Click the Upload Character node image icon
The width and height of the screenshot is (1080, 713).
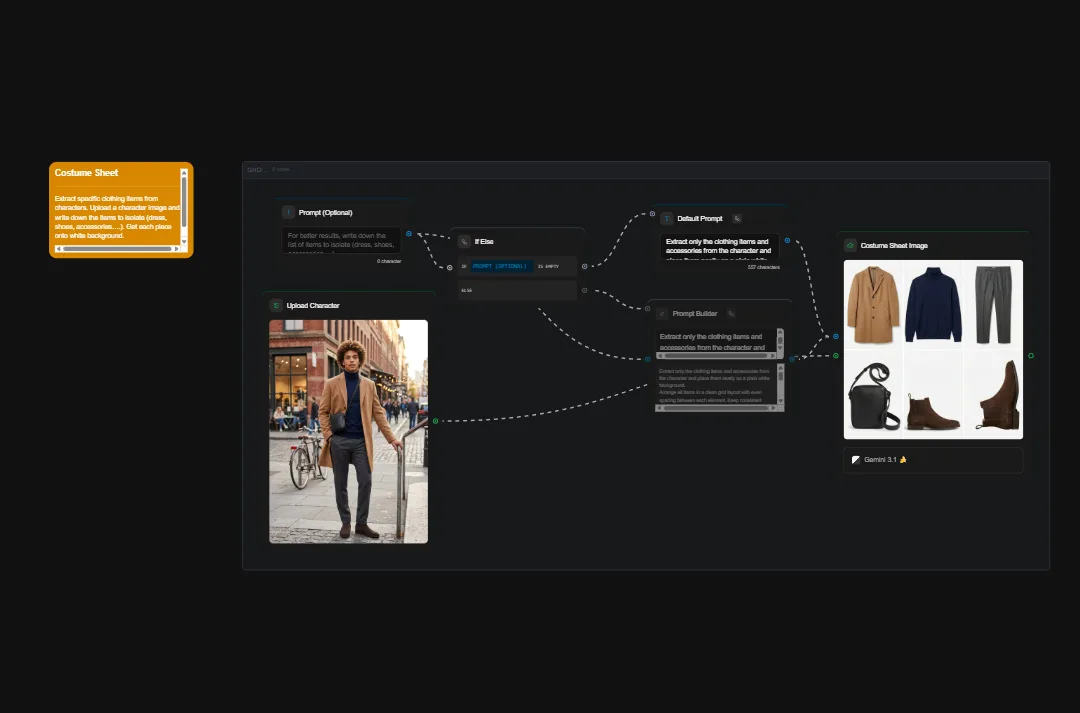pyautogui.click(x=275, y=305)
